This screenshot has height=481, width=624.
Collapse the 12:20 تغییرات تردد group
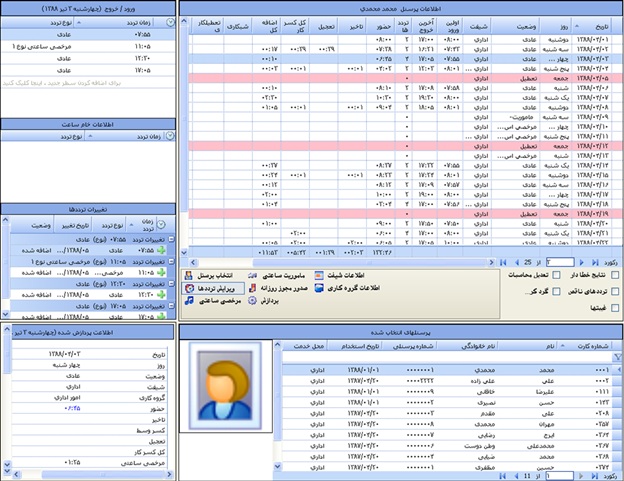click(172, 284)
